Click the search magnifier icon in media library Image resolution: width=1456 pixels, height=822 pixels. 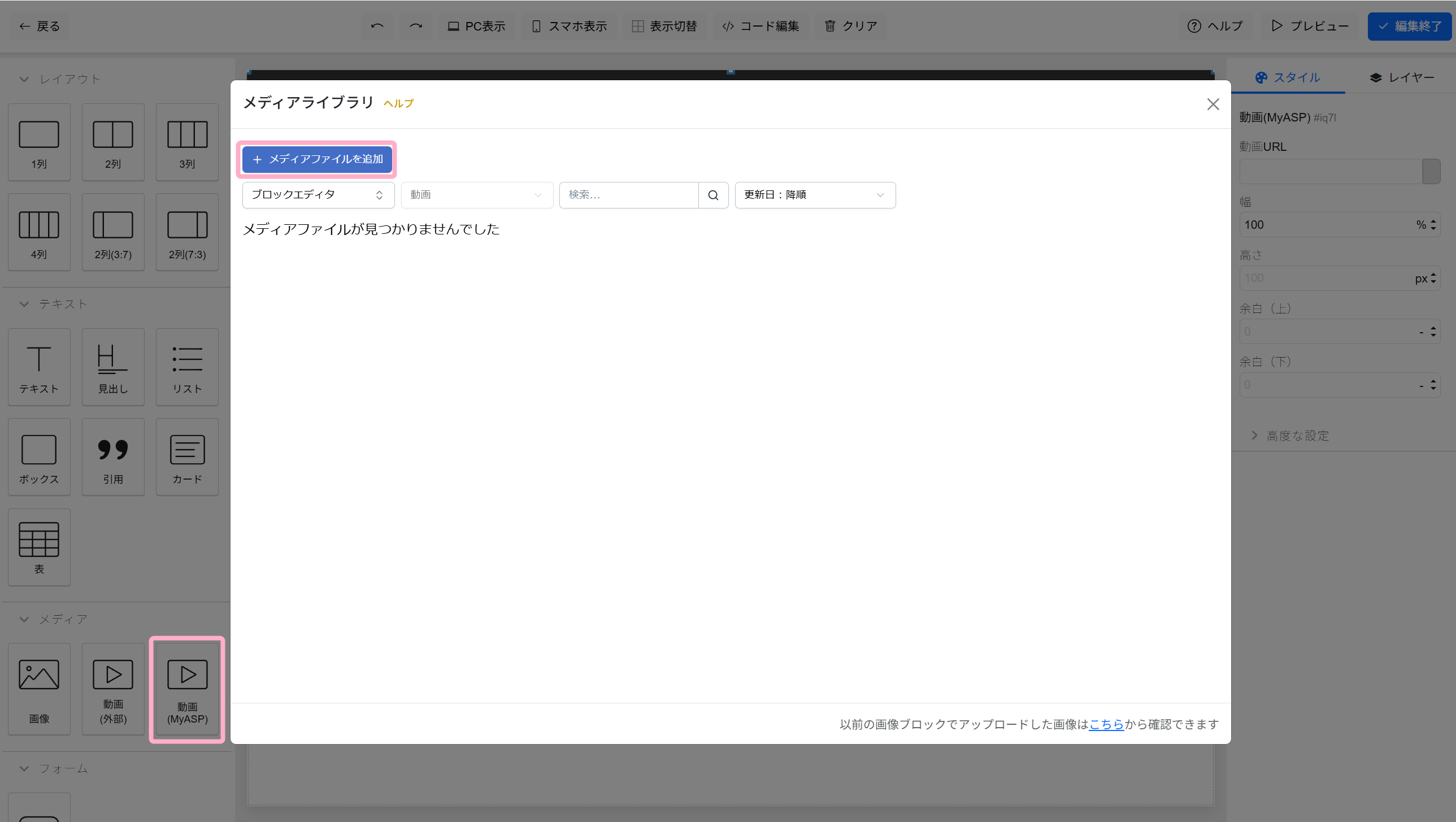tap(713, 195)
